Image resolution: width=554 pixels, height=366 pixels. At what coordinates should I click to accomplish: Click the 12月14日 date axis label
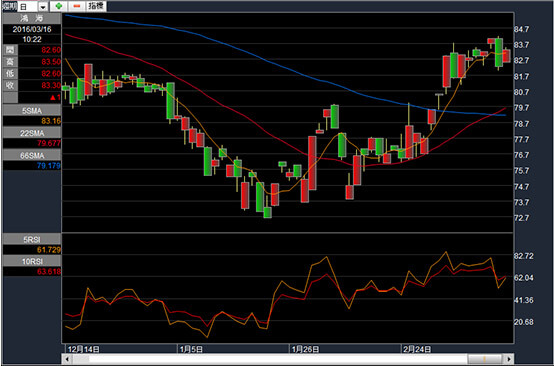[83, 349]
